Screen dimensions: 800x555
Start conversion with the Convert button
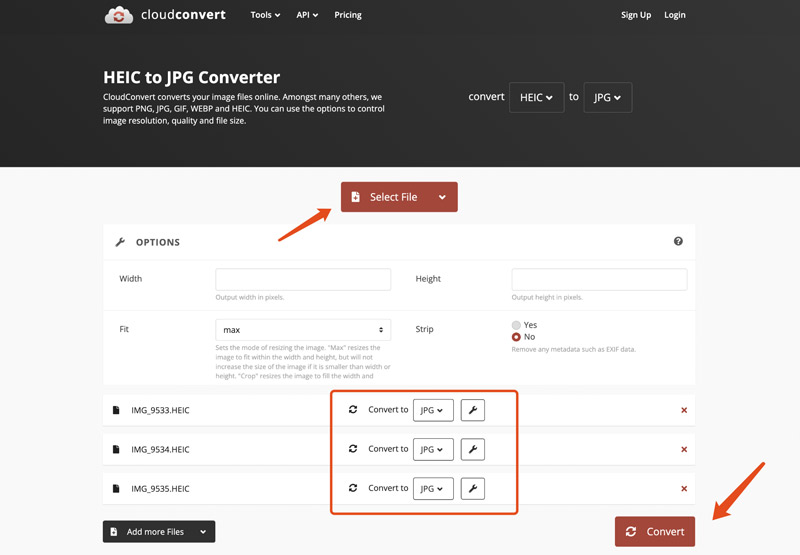pyautogui.click(x=655, y=532)
